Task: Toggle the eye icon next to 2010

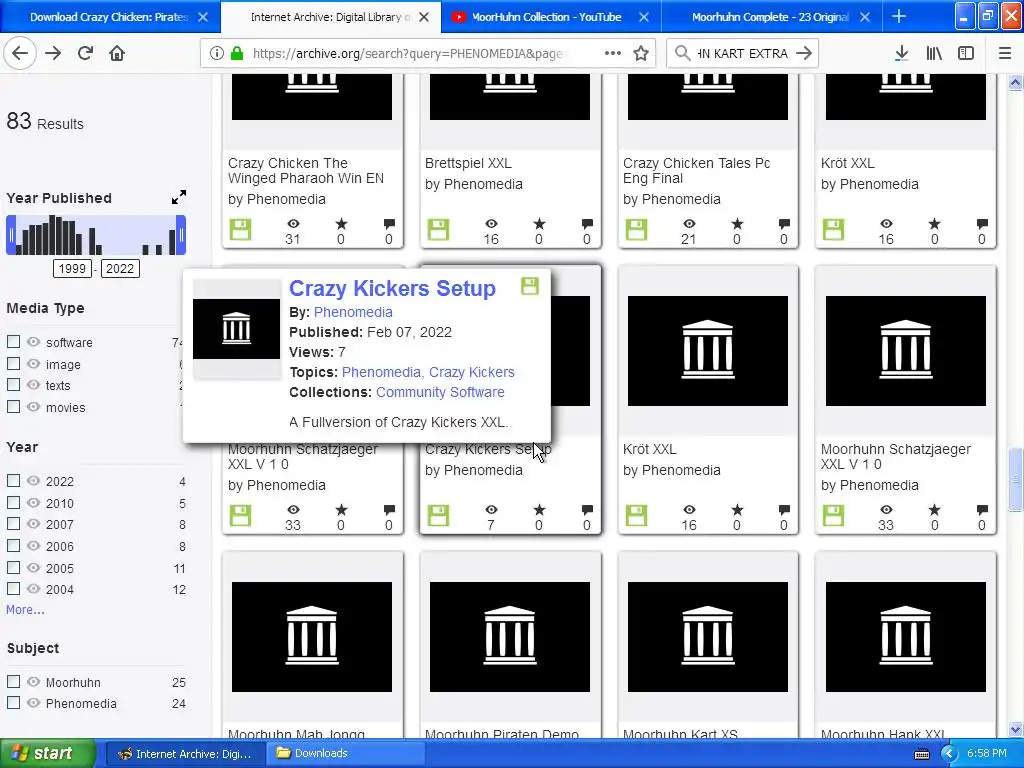Action: tap(33, 502)
